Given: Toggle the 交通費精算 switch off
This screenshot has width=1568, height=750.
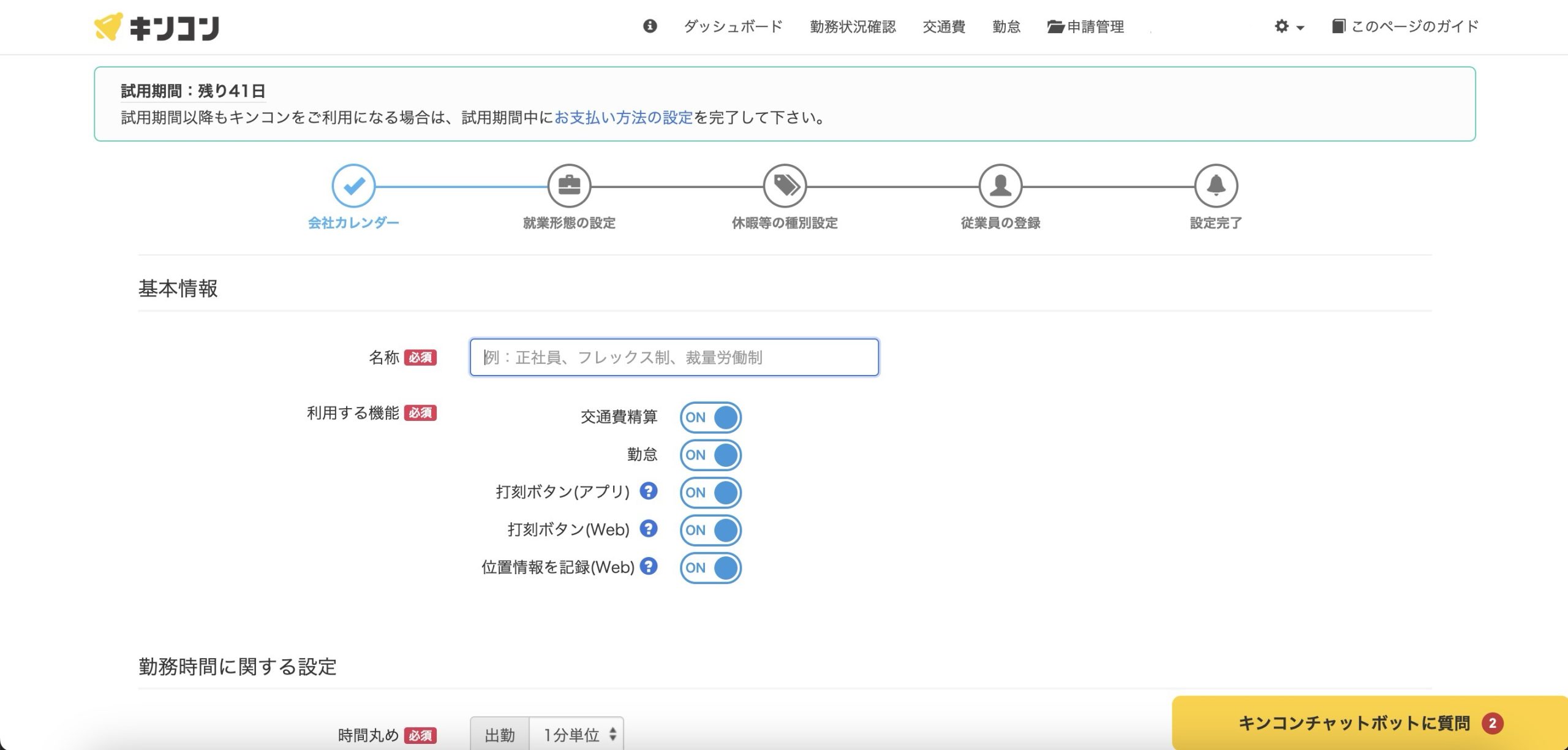Looking at the screenshot, I should point(710,417).
